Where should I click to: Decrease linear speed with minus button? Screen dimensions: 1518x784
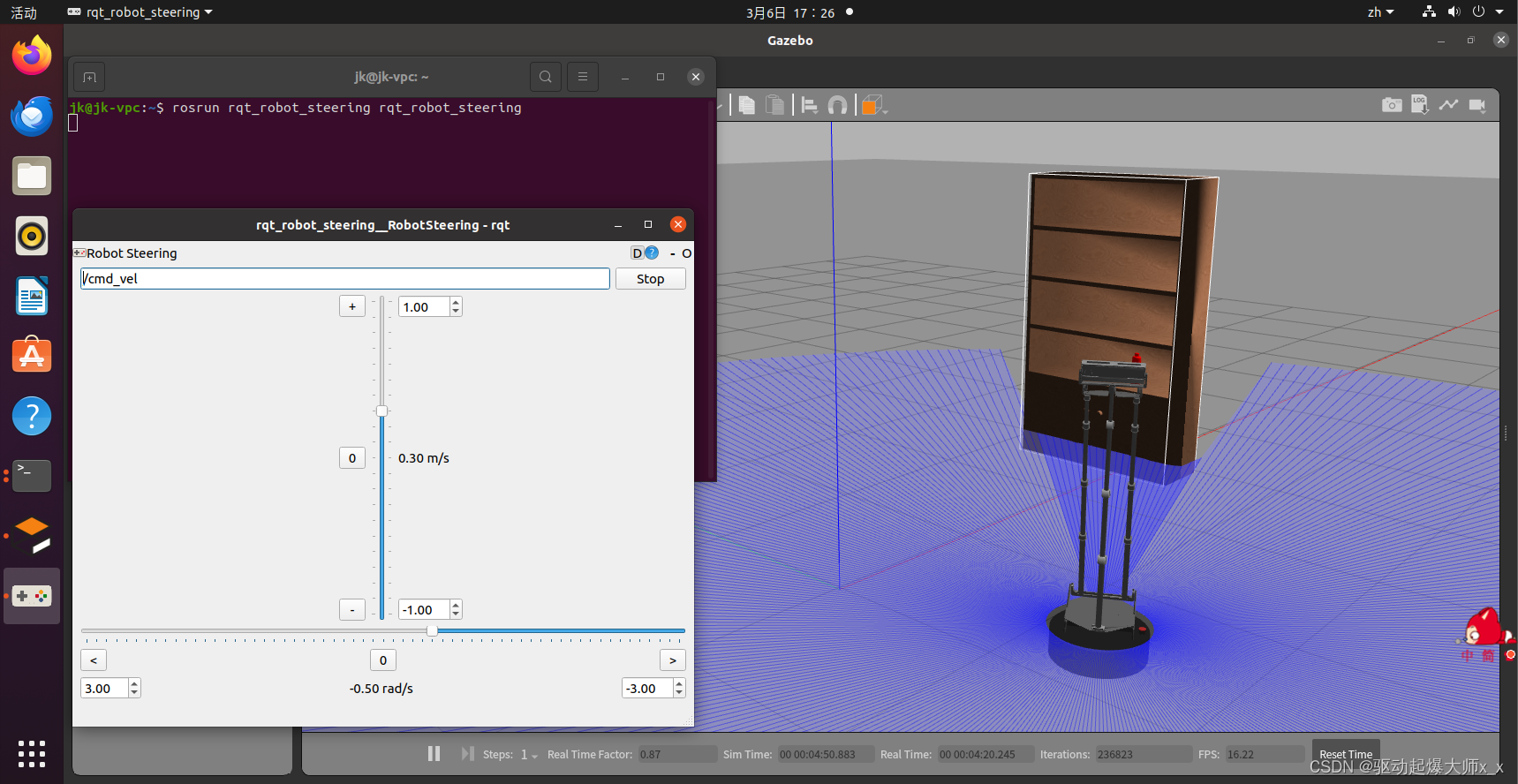352,610
